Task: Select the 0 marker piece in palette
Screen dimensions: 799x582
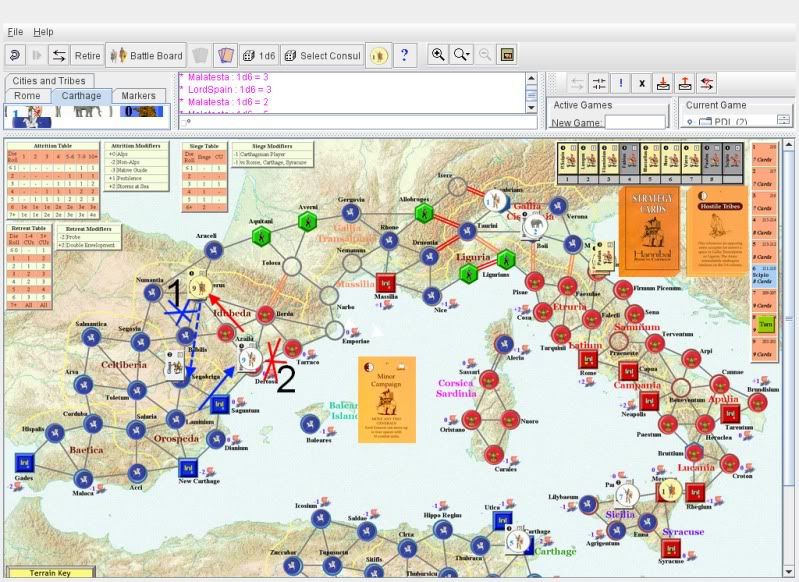Action: (x=142, y=111)
